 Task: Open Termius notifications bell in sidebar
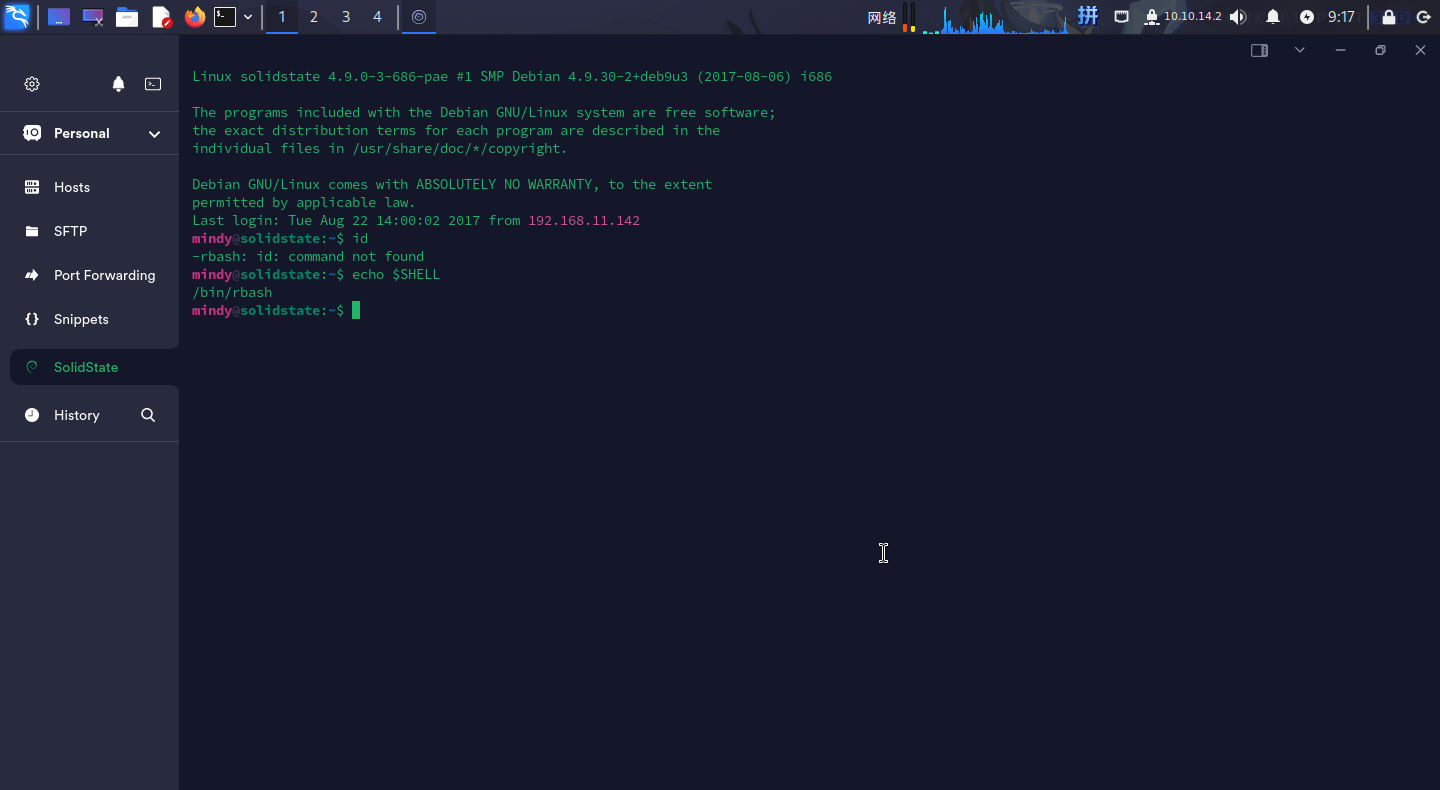(x=118, y=84)
